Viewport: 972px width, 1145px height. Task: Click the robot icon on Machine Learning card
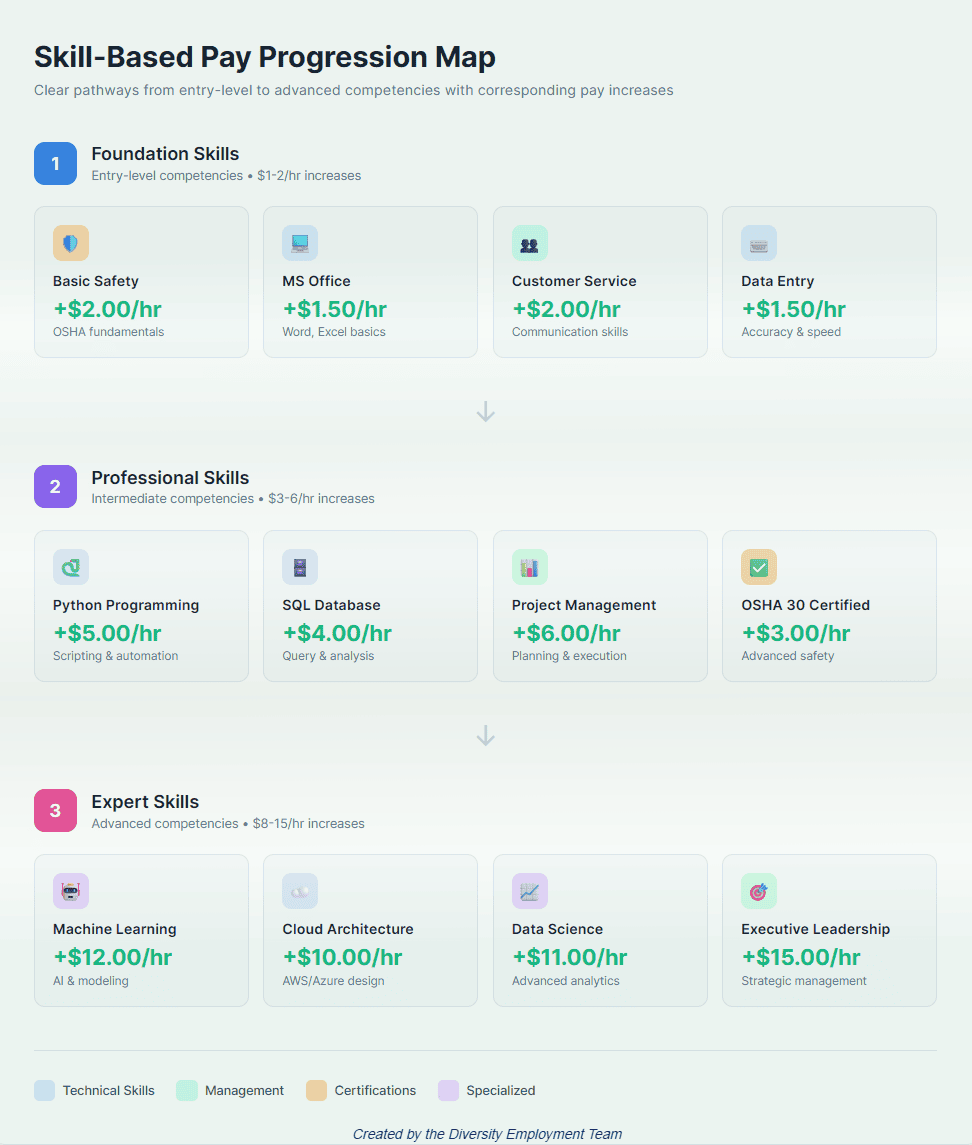[69, 890]
